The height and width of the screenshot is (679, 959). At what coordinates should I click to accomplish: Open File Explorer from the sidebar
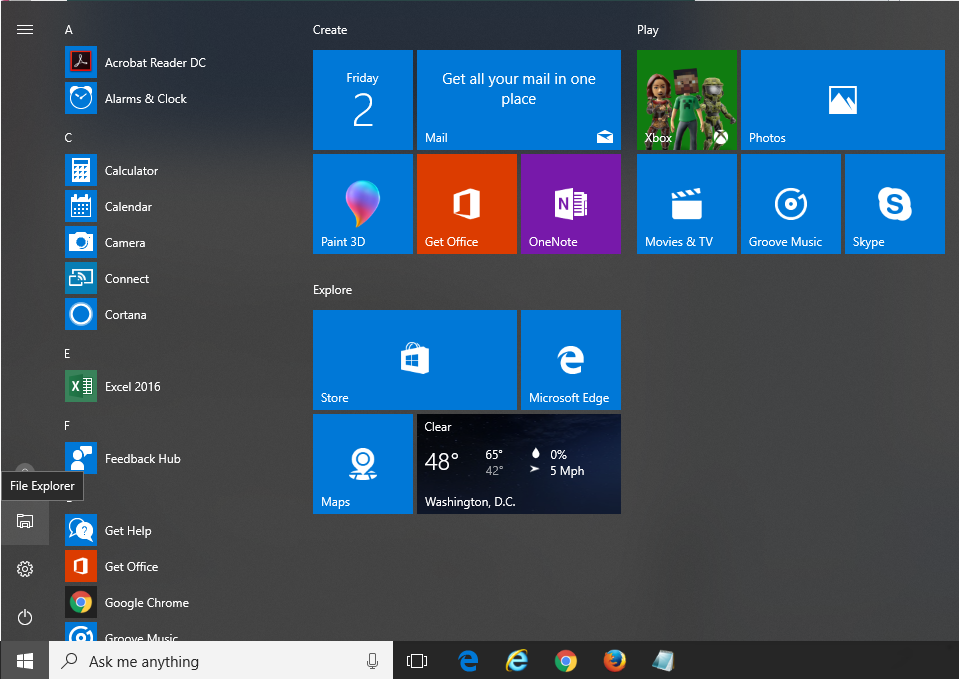(x=24, y=522)
